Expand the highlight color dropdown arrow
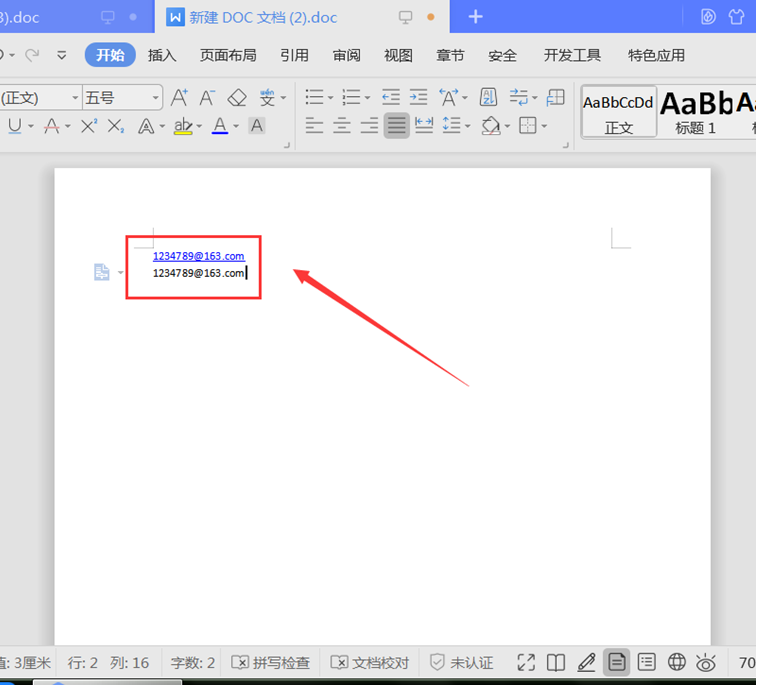Image resolution: width=757 pixels, height=685 pixels. (199, 126)
